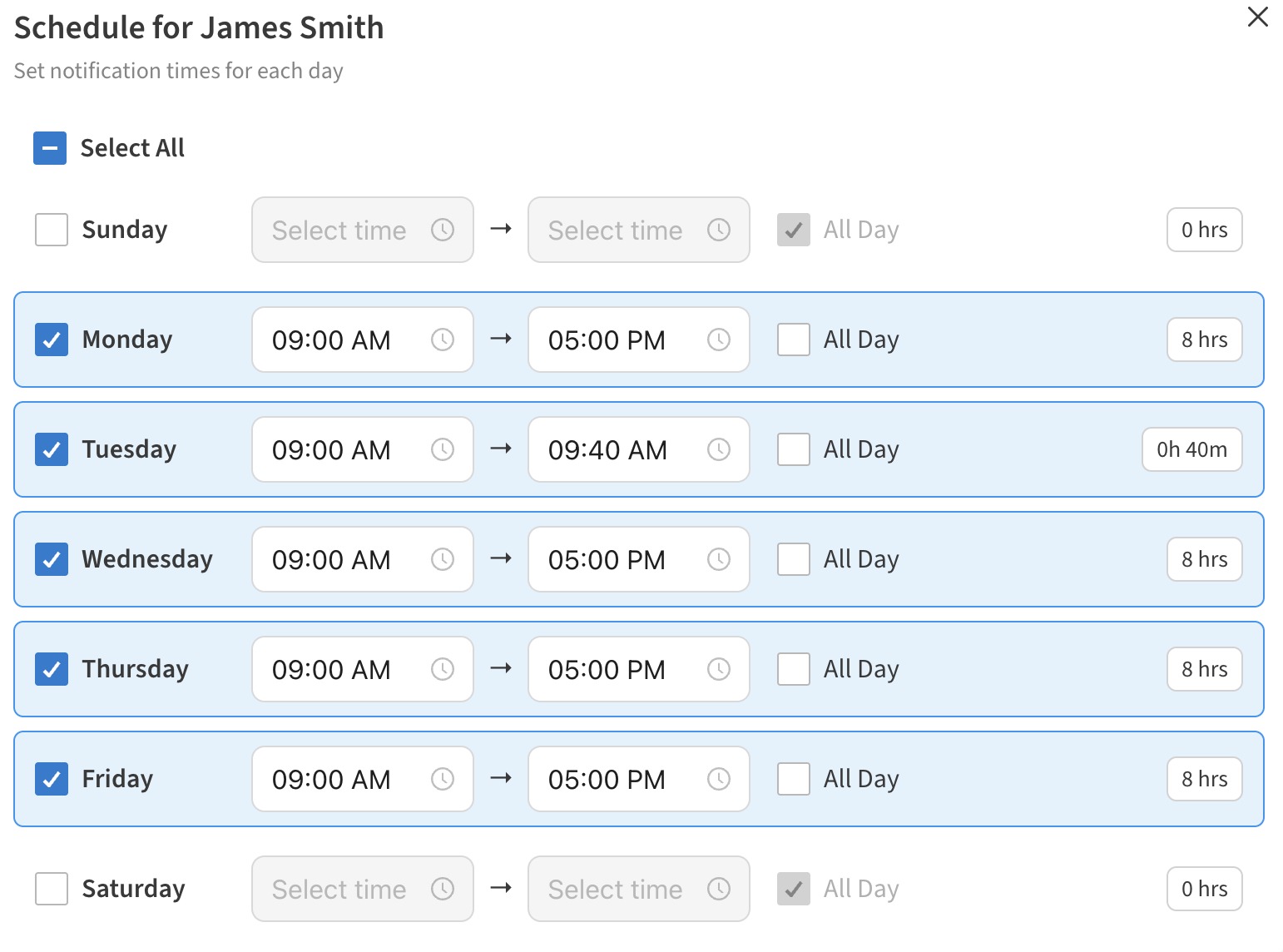Click the clock icon beside Tuesday's 09:40 AM time
The height and width of the screenshot is (952, 1283).
(720, 449)
